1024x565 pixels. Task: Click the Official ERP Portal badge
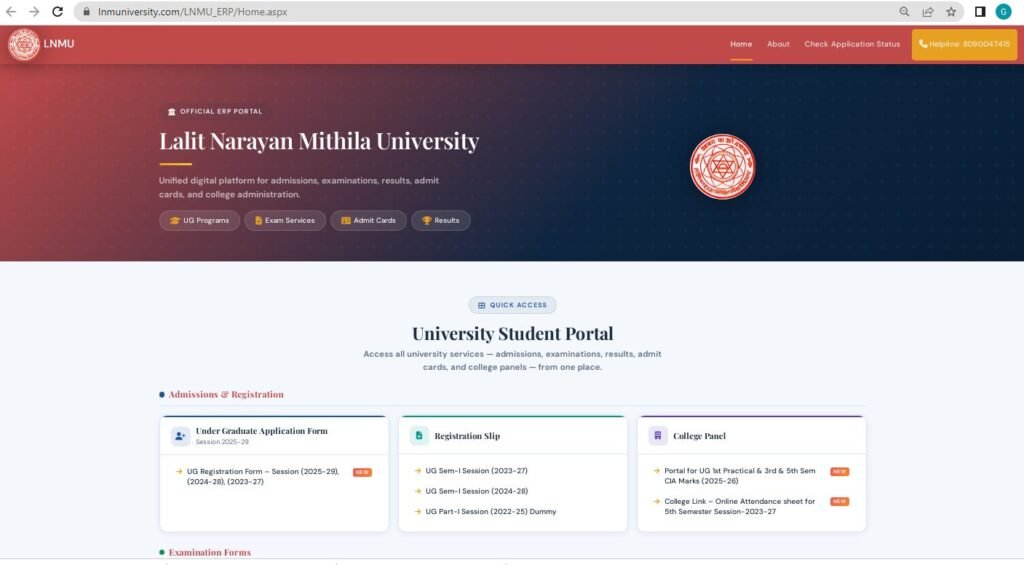tap(215, 112)
